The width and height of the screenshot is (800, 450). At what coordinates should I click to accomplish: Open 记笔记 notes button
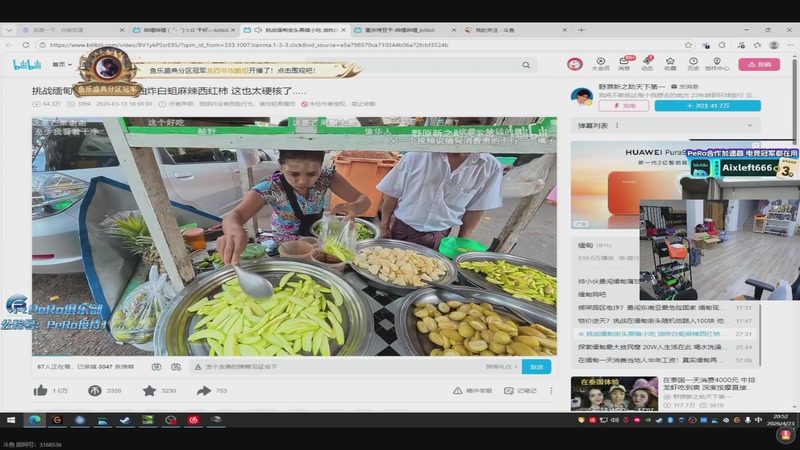tap(520, 391)
